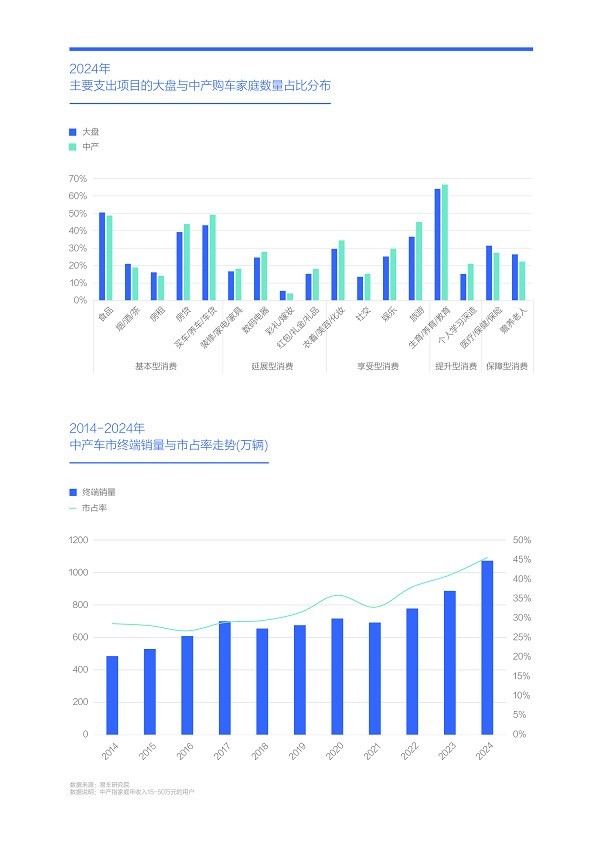600x842 pixels.
Task: Click the teal 中产 legend swatch
Action: click(x=73, y=147)
